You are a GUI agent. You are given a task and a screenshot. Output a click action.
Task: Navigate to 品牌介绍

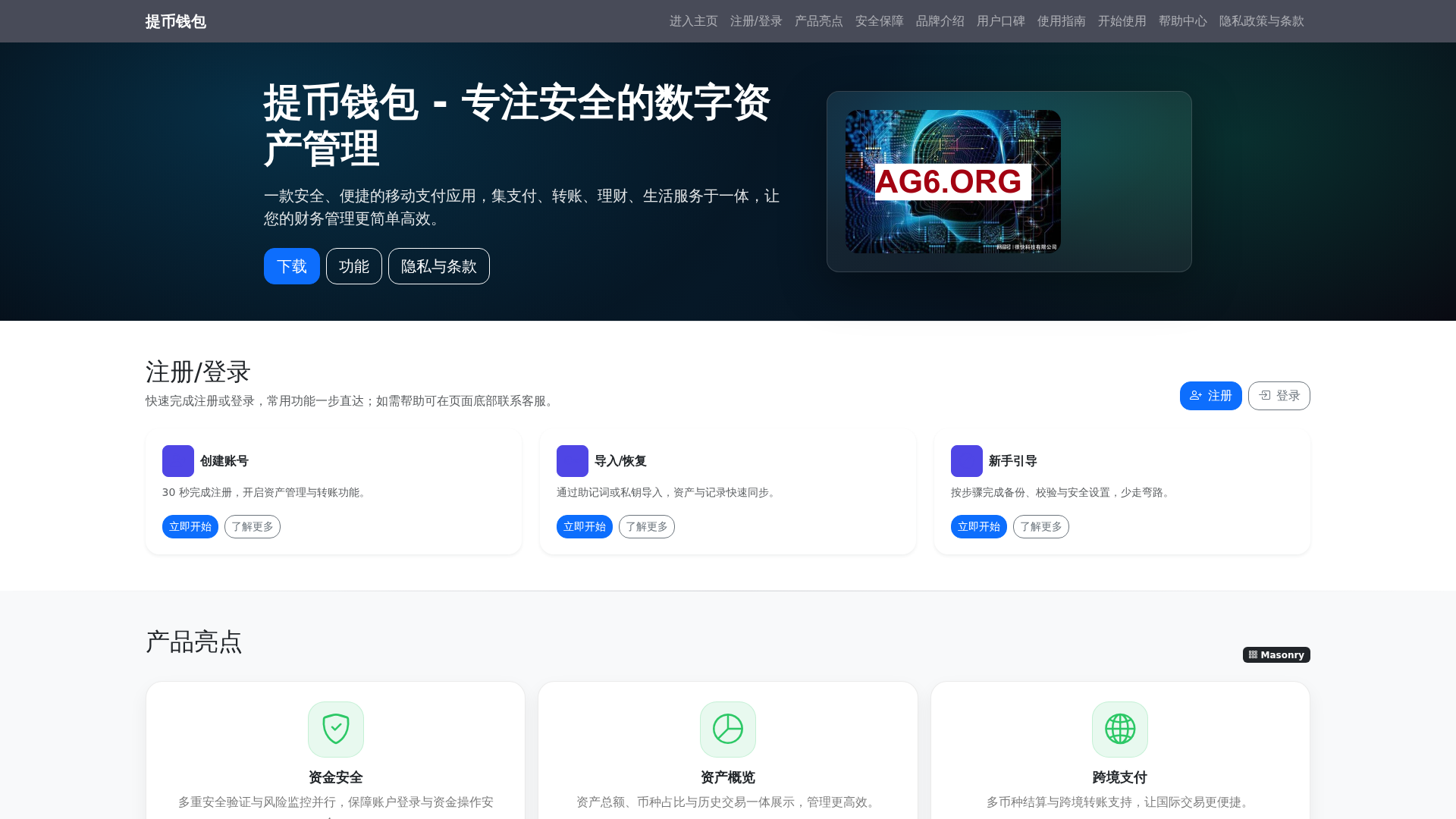coord(940,21)
